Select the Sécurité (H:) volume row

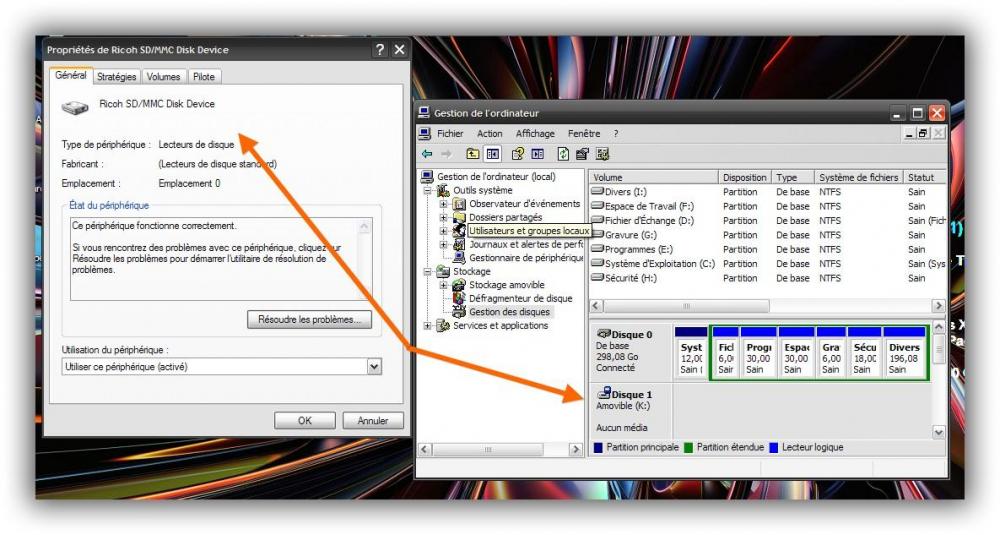pyautogui.click(x=630, y=278)
